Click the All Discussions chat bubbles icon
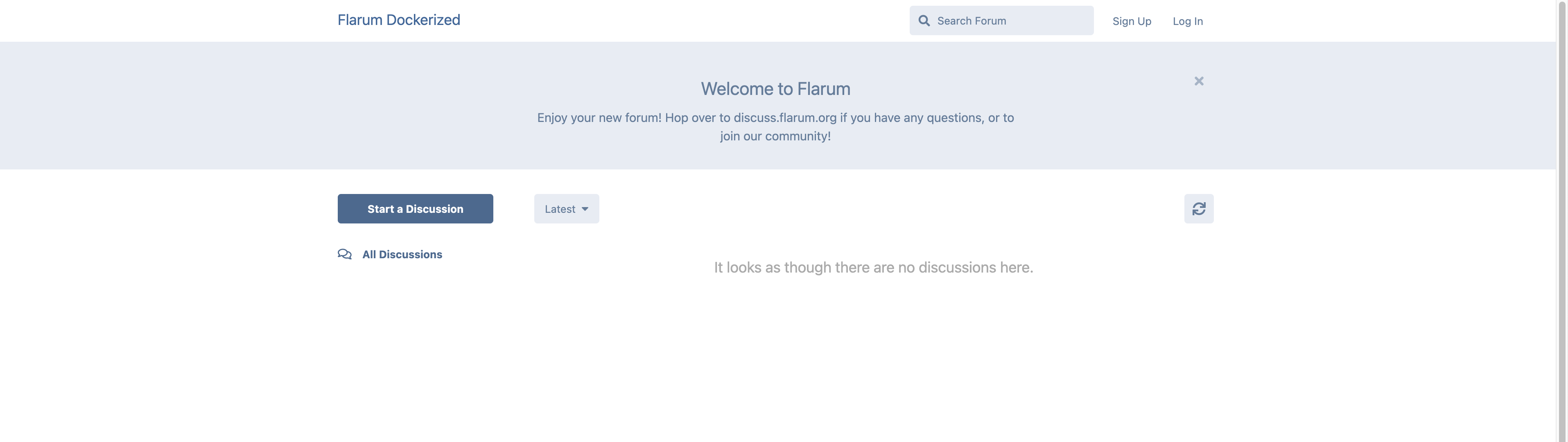This screenshot has height=442, width=1568. coord(345,255)
